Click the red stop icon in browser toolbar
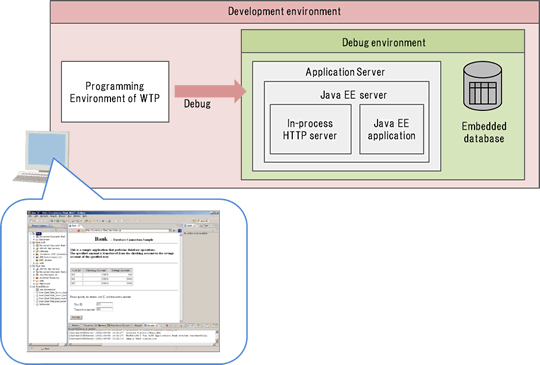Screen dimensions: 540x365 click(79, 231)
